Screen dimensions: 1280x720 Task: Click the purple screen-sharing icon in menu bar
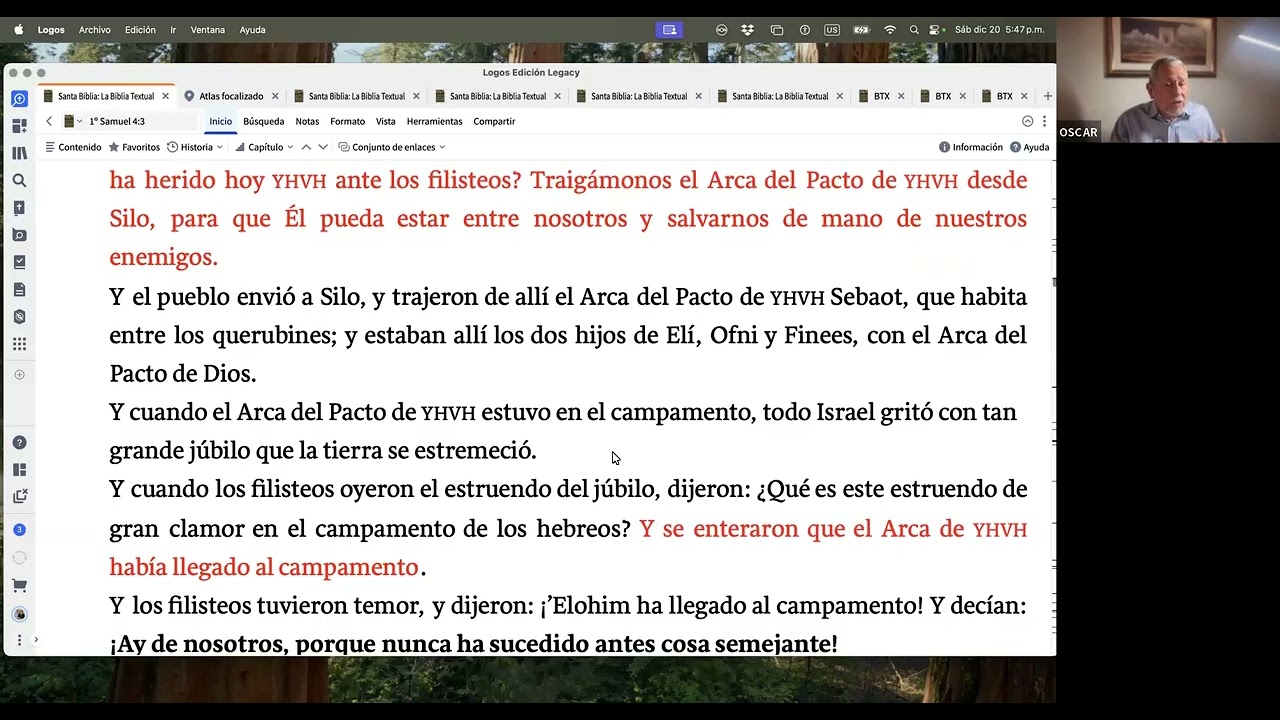[x=670, y=30]
